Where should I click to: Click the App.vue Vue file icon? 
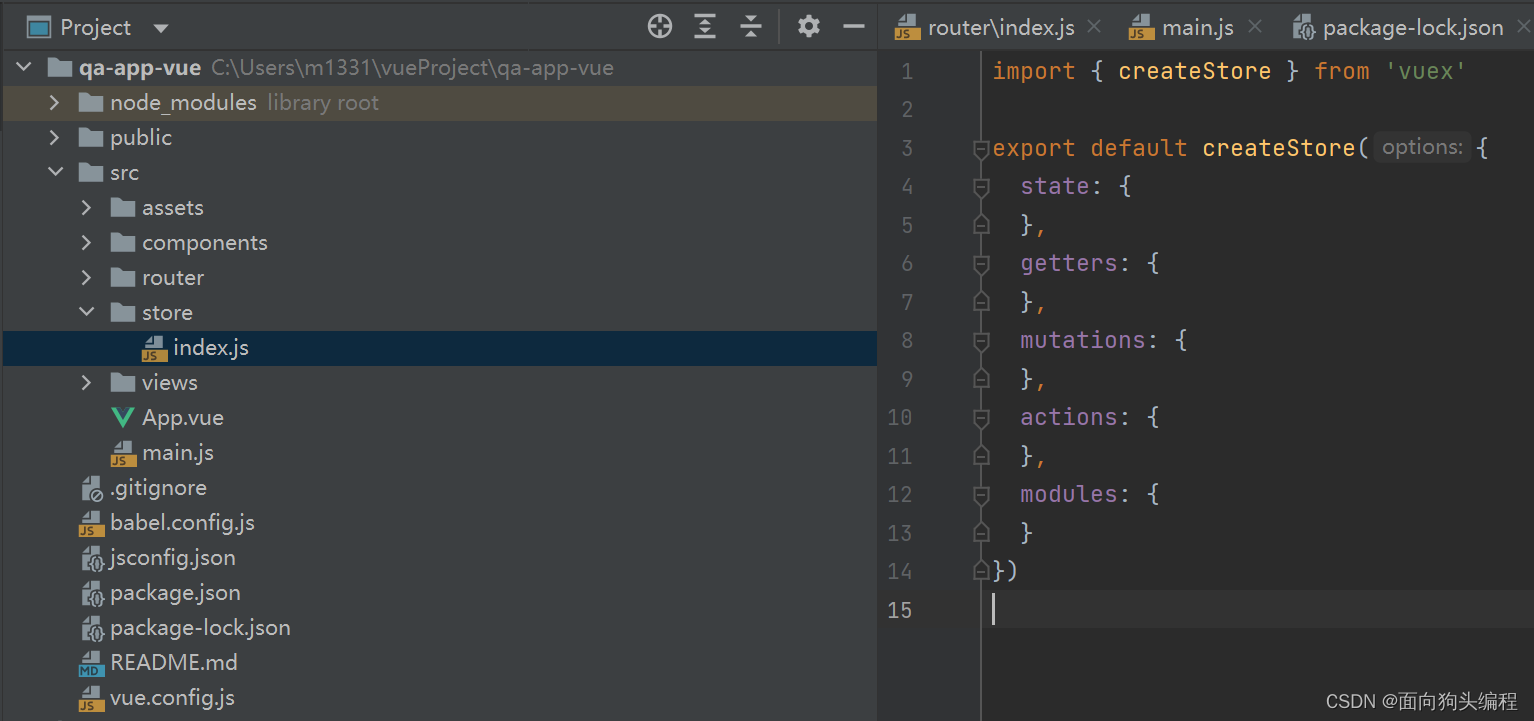(x=123, y=418)
